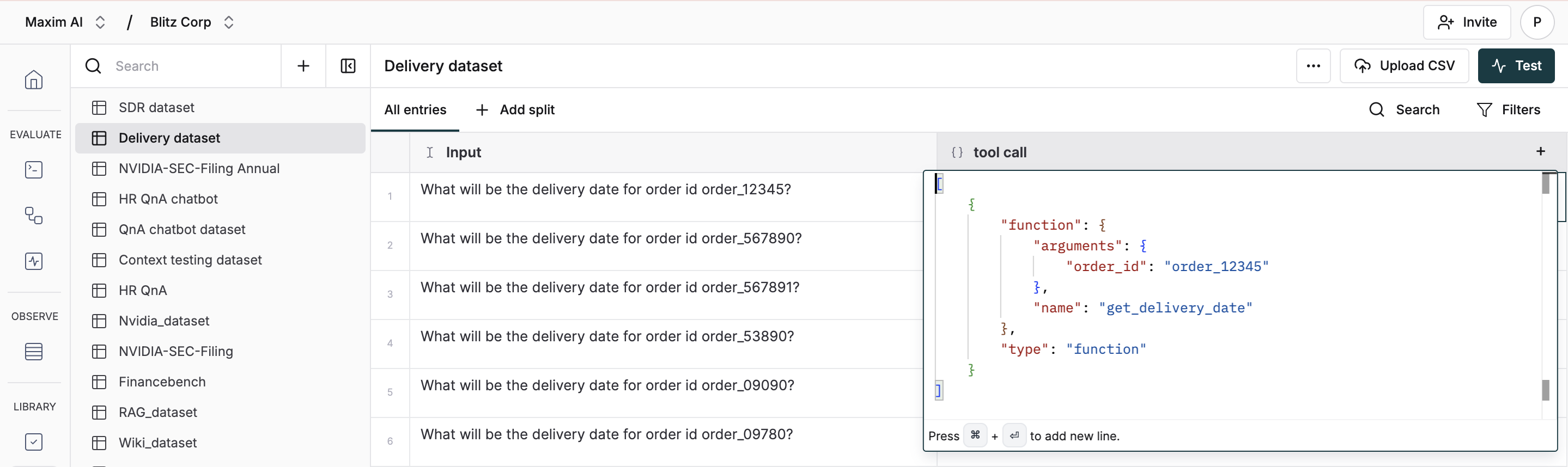Open SDR dataset
This screenshot has height=467, width=1568.
[220, 108]
